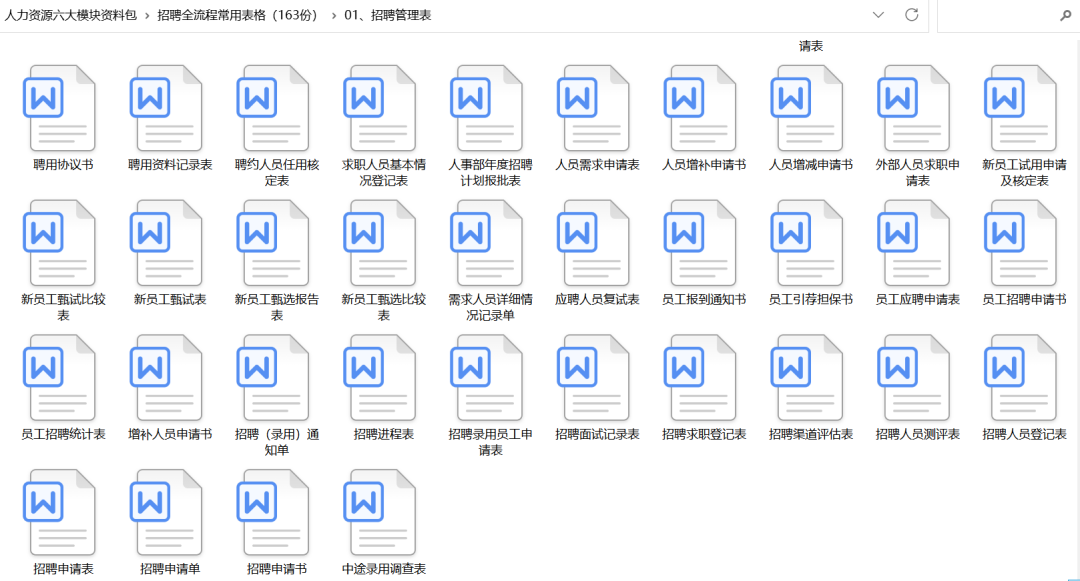This screenshot has height=581, width=1080.
Task: Click the 应聘人员复试表 file name text
Action: [x=597, y=299]
